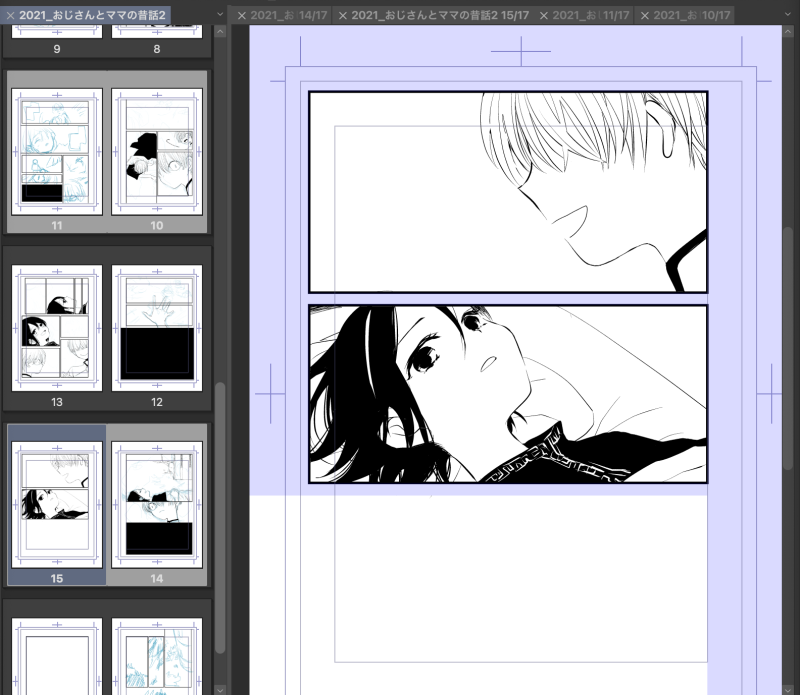Viewport: 800px width, 695px height.
Task: Close the 14/17 canvas tab
Action: coord(242,15)
